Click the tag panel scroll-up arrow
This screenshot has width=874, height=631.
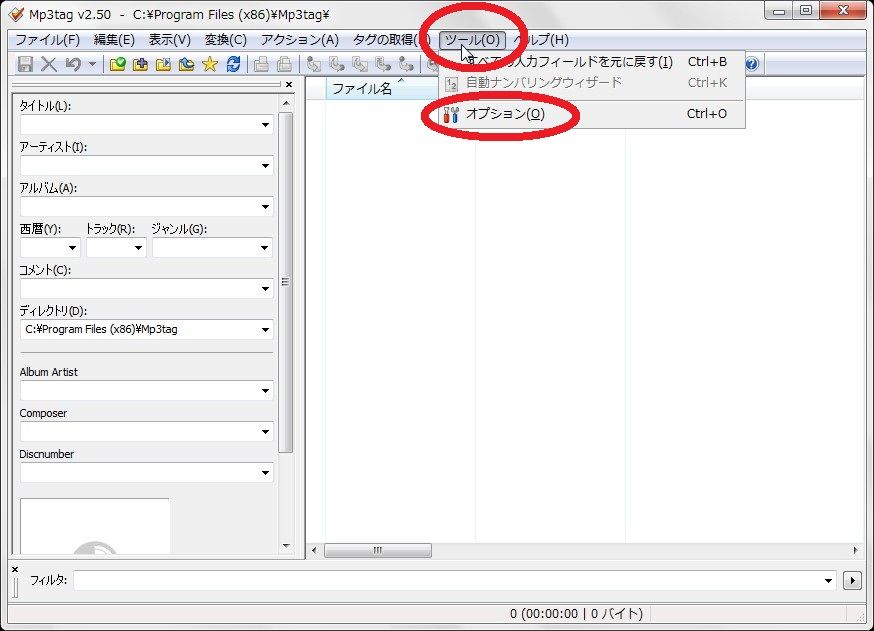pos(286,103)
